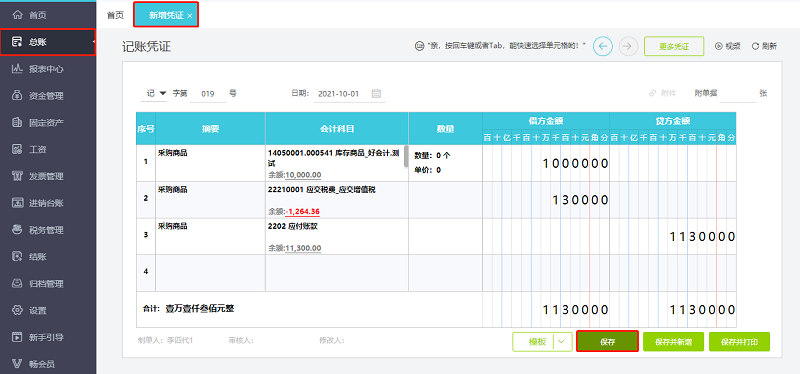Collapse the 总账 sidebar menu arrow

[x=93, y=42]
